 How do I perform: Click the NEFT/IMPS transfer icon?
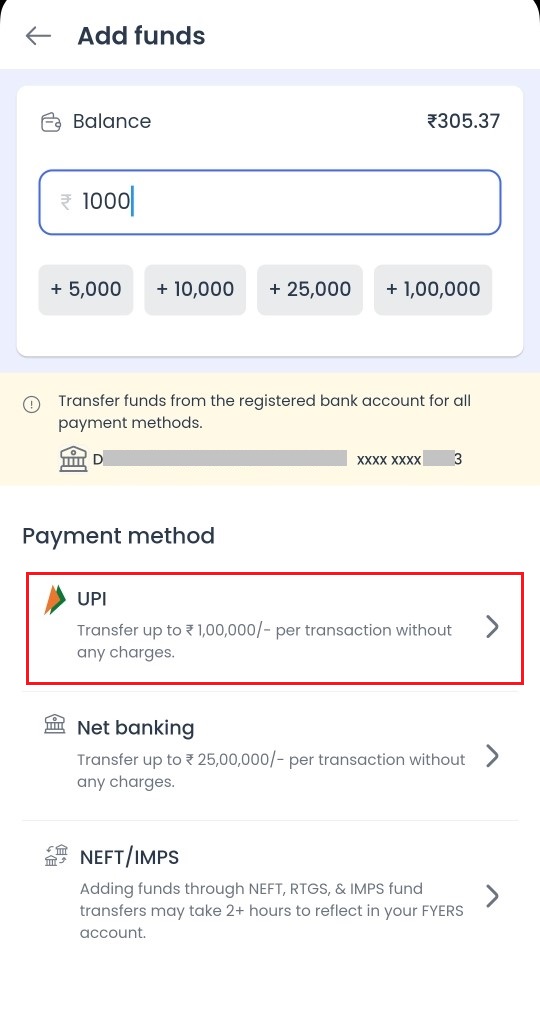[56, 855]
